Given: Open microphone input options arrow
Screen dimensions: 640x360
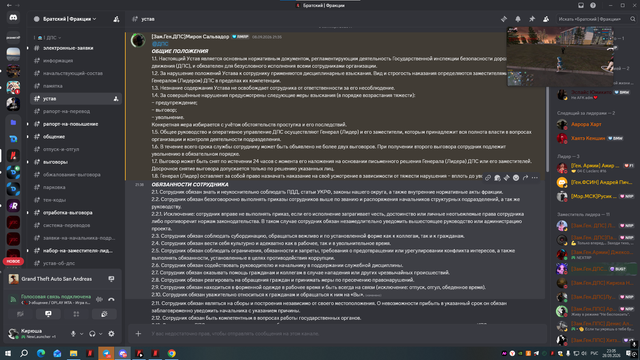Looking at the screenshot, I should pos(82,334).
